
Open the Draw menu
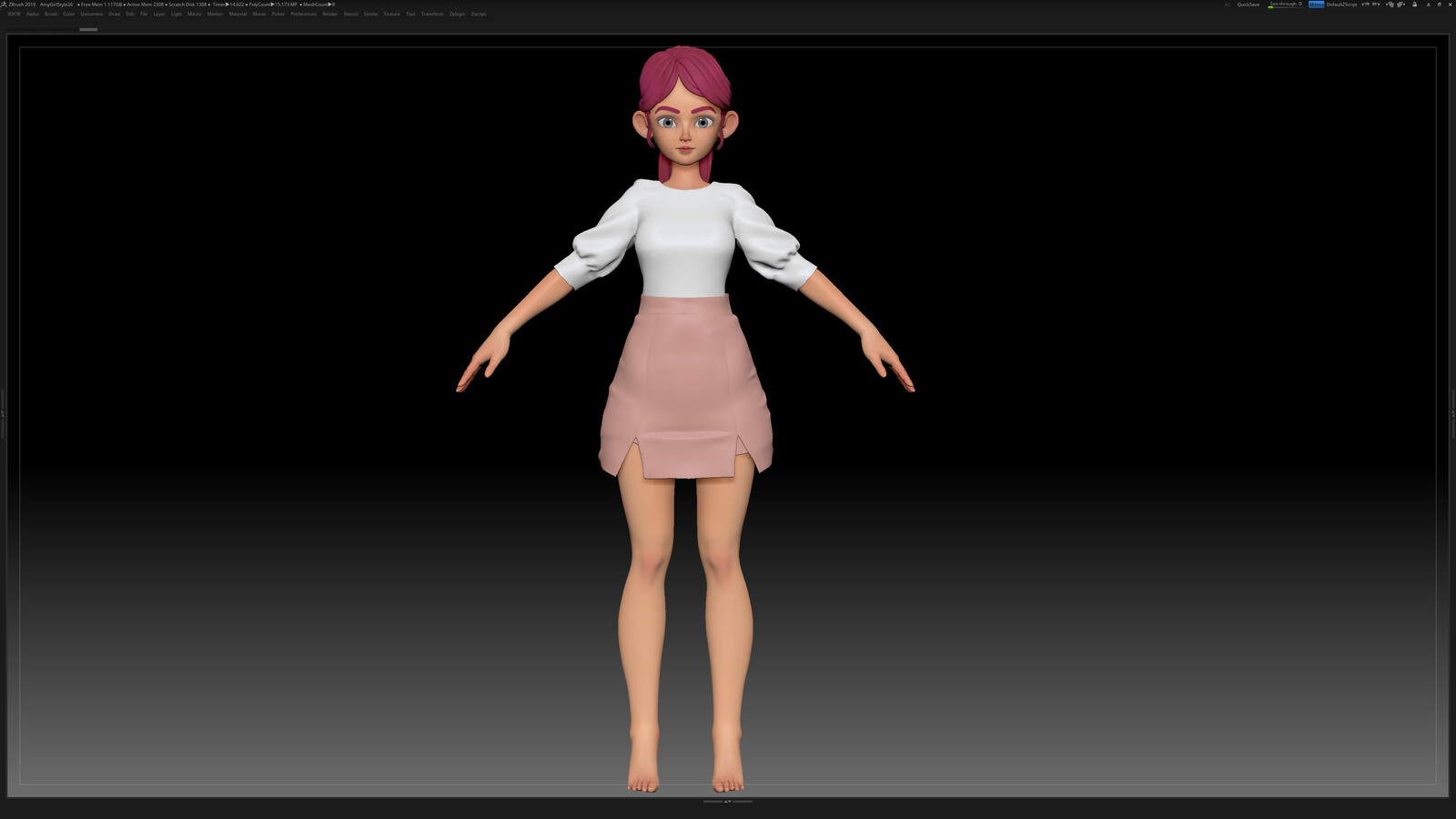114,14
